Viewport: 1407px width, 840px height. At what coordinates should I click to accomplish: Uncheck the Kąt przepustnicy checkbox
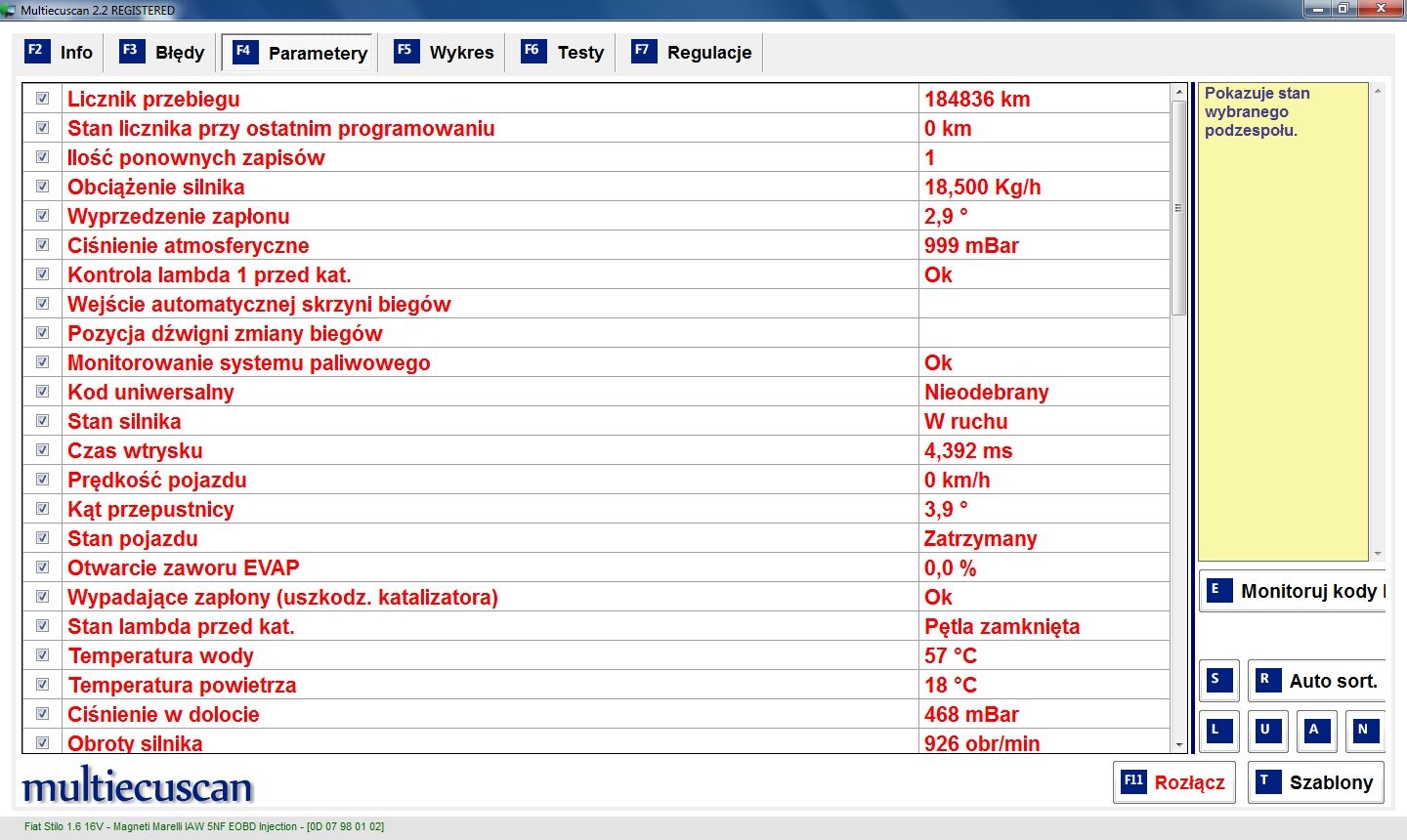42,509
